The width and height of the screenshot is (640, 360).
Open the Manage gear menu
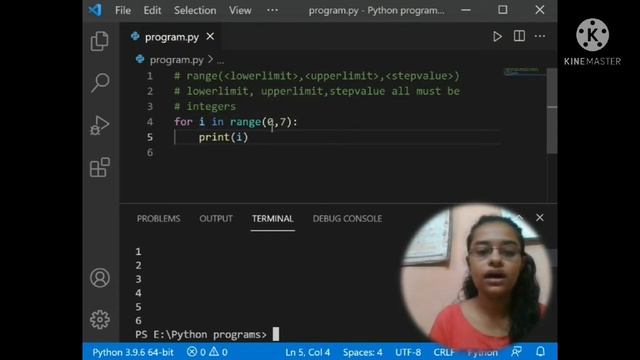(x=100, y=320)
